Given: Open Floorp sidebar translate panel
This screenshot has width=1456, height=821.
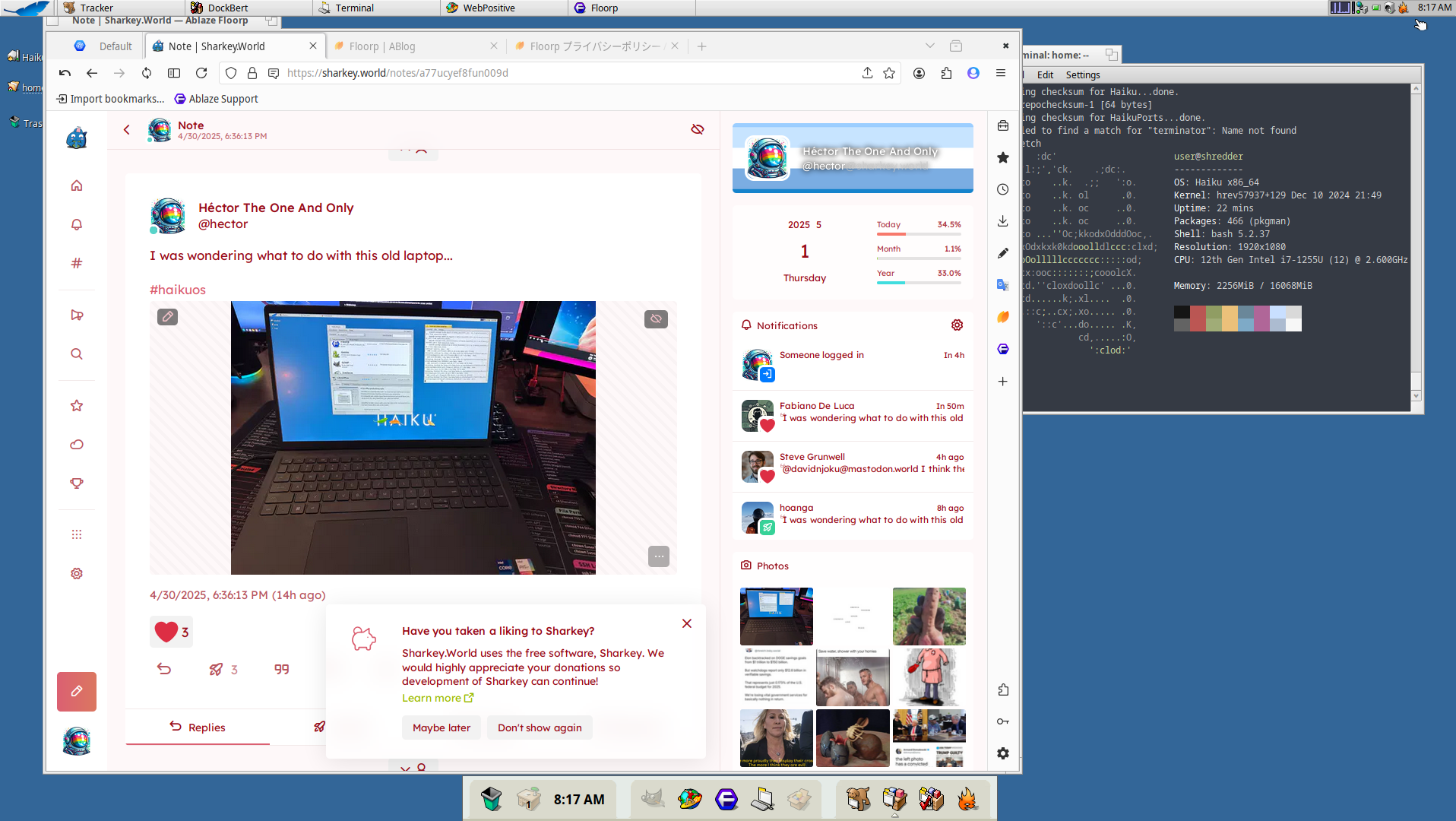Looking at the screenshot, I should point(1003,285).
